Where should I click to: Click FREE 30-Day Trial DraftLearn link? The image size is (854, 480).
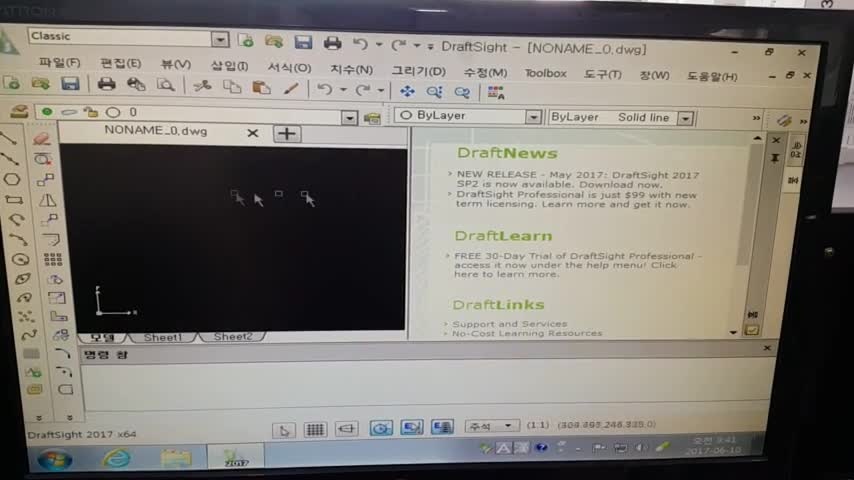pyautogui.click(x=577, y=265)
